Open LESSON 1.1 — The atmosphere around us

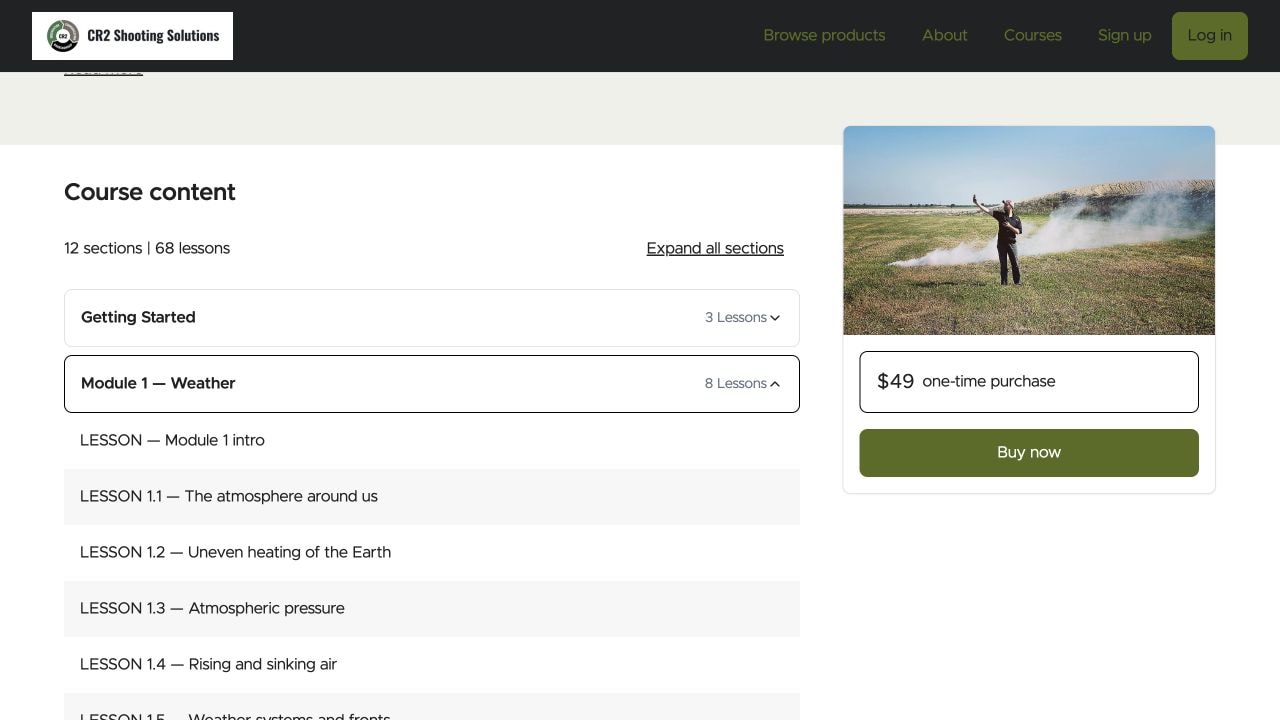[x=432, y=496]
